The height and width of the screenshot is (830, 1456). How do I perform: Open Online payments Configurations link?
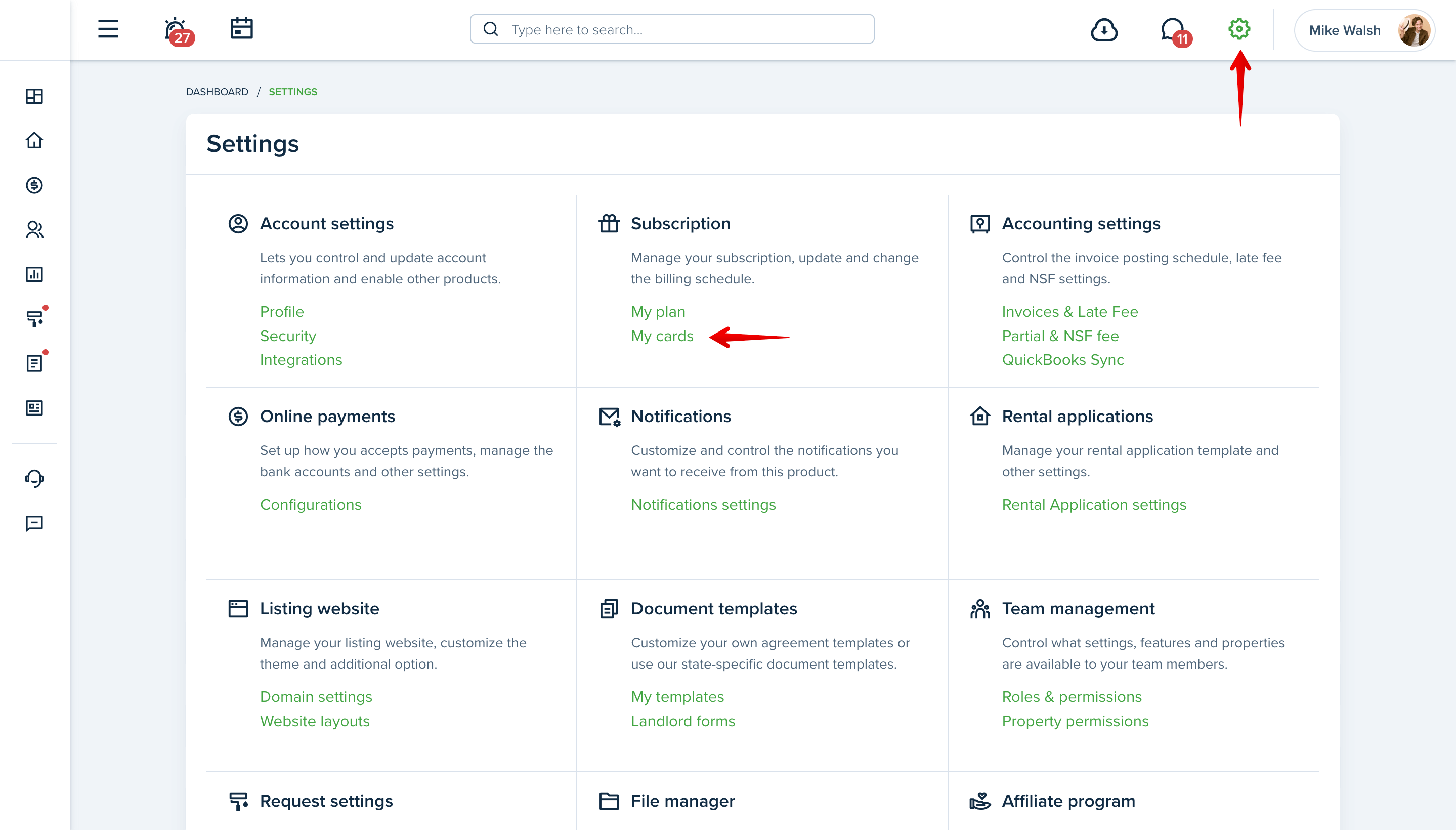311,505
